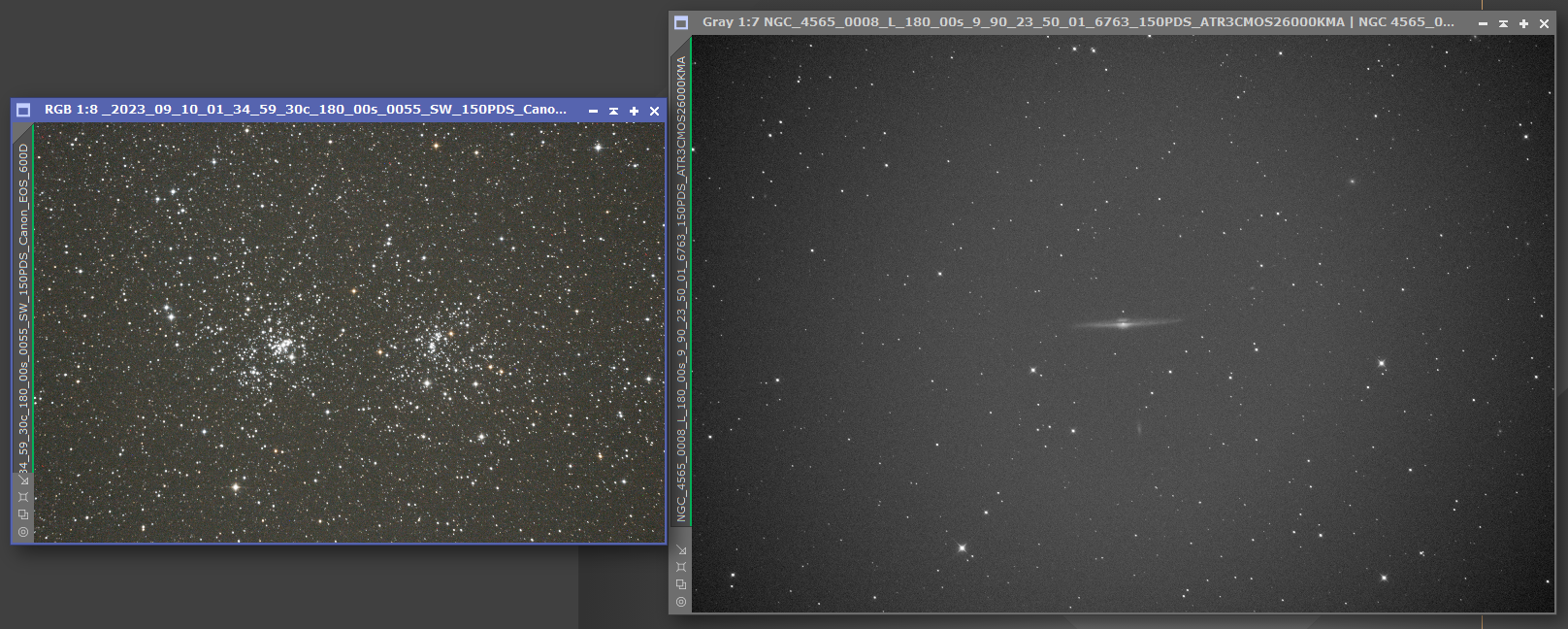Maximize the Gray NGC_4565 image window
This screenshot has width=1568, height=629.
1523,23
